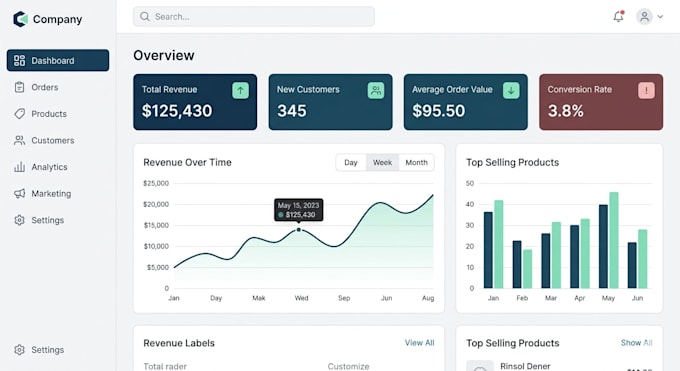This screenshot has height=371, width=680.
Task: Click the 3.8% Conversion Rate value
Action: click(x=566, y=111)
